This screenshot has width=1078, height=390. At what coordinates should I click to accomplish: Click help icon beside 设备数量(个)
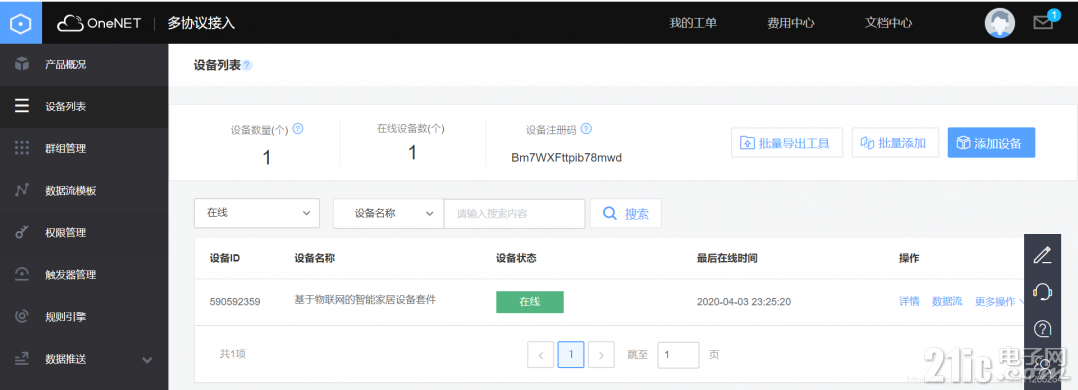(298, 129)
